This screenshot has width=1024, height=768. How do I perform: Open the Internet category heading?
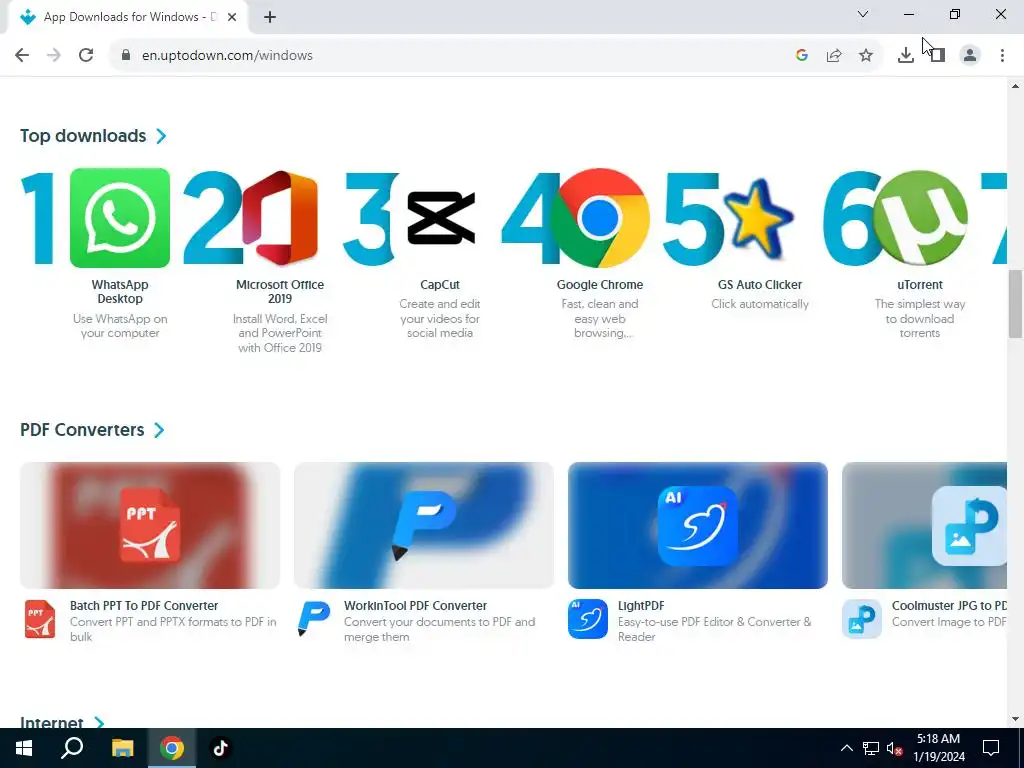click(52, 722)
